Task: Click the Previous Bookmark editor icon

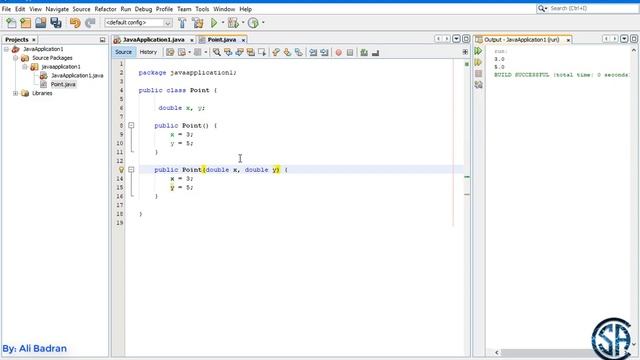Action: coord(276,52)
